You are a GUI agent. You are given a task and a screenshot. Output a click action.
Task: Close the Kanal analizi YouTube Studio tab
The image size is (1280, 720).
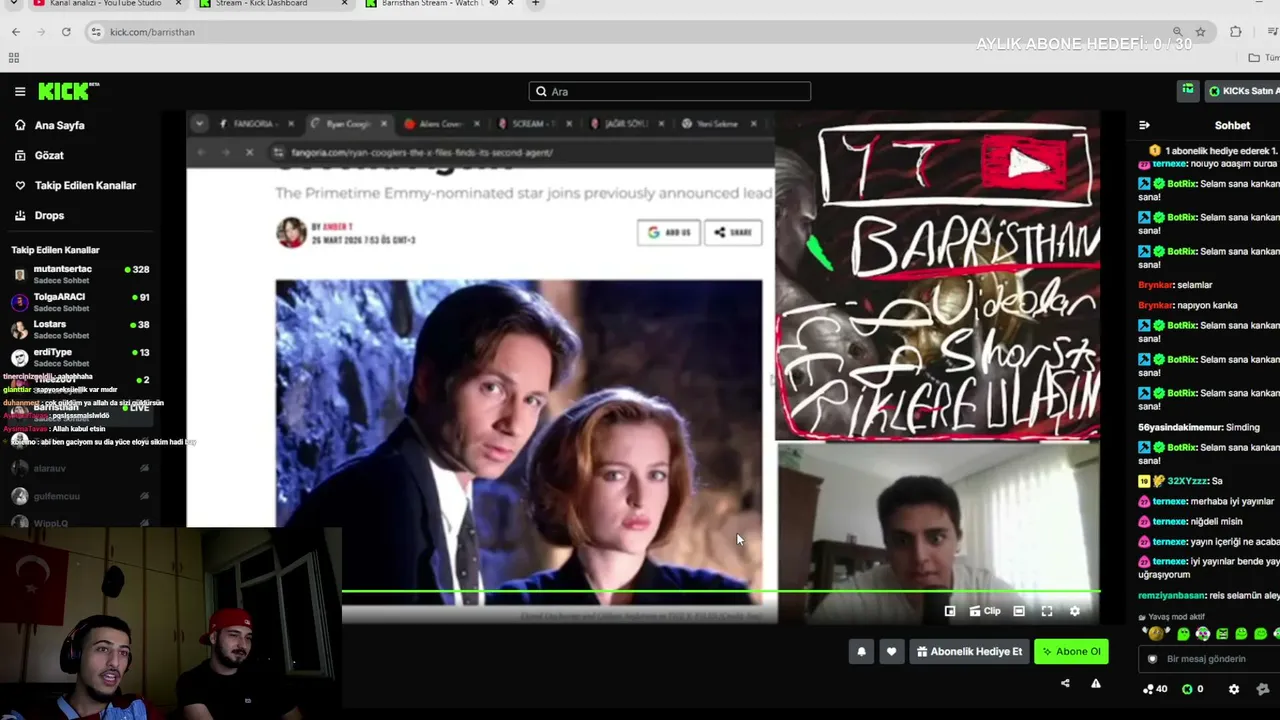[179, 4]
